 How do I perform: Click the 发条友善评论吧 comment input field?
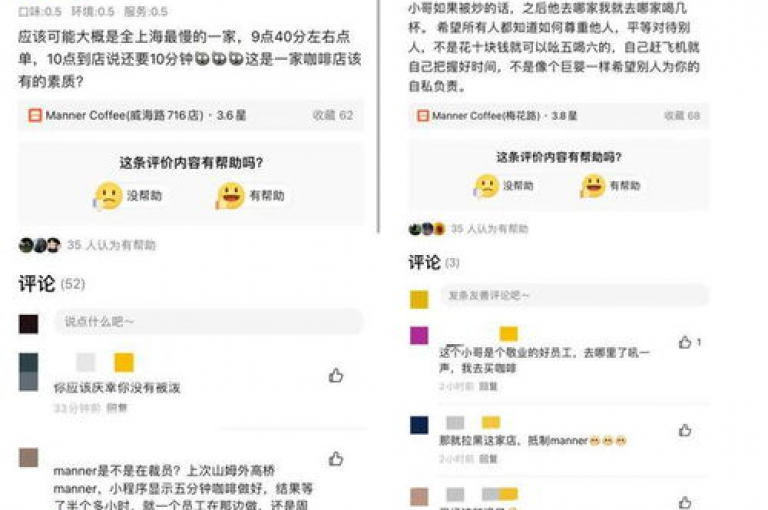click(574, 295)
